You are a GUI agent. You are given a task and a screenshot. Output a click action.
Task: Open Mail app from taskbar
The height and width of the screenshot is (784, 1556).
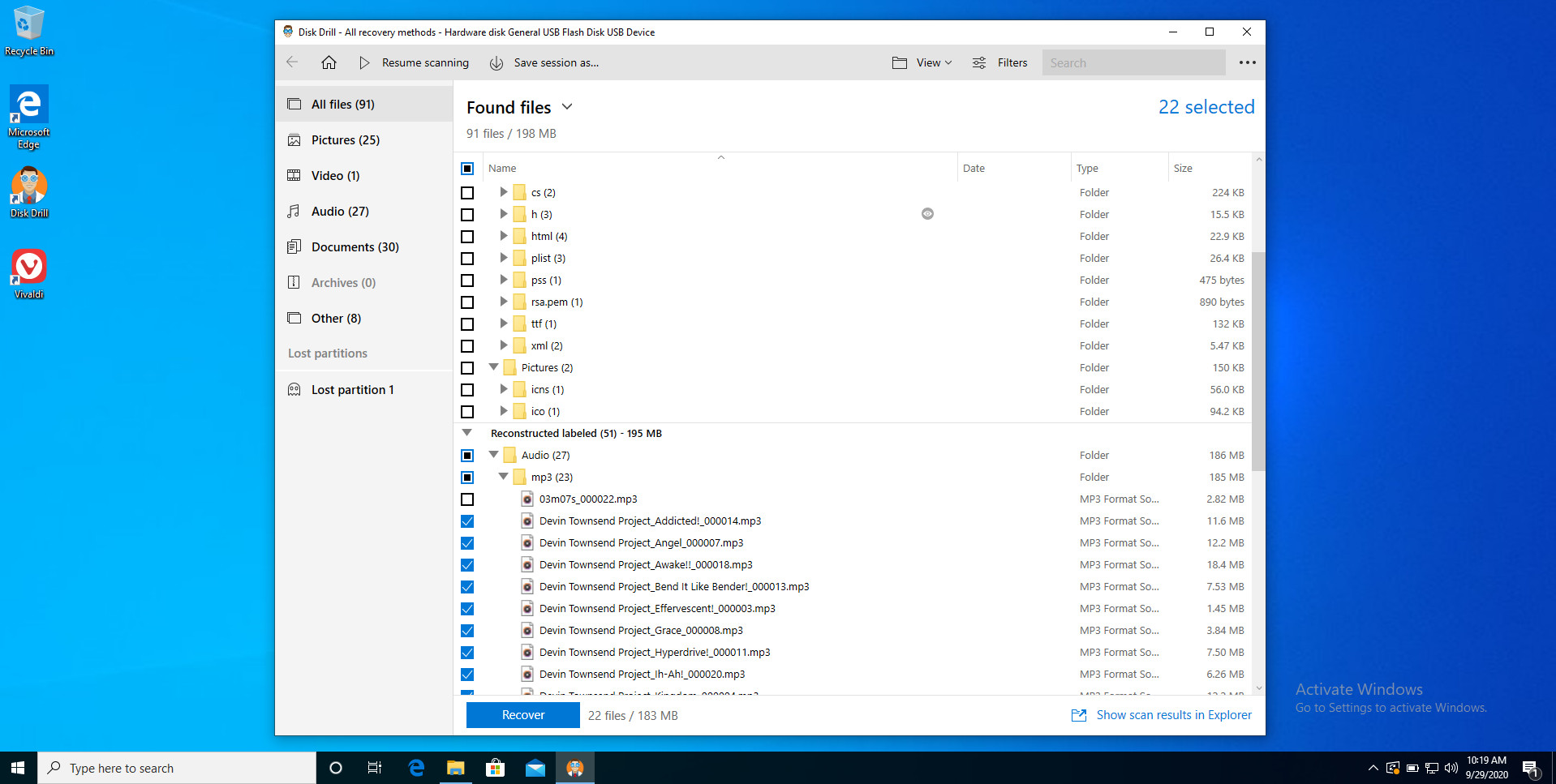click(x=535, y=768)
